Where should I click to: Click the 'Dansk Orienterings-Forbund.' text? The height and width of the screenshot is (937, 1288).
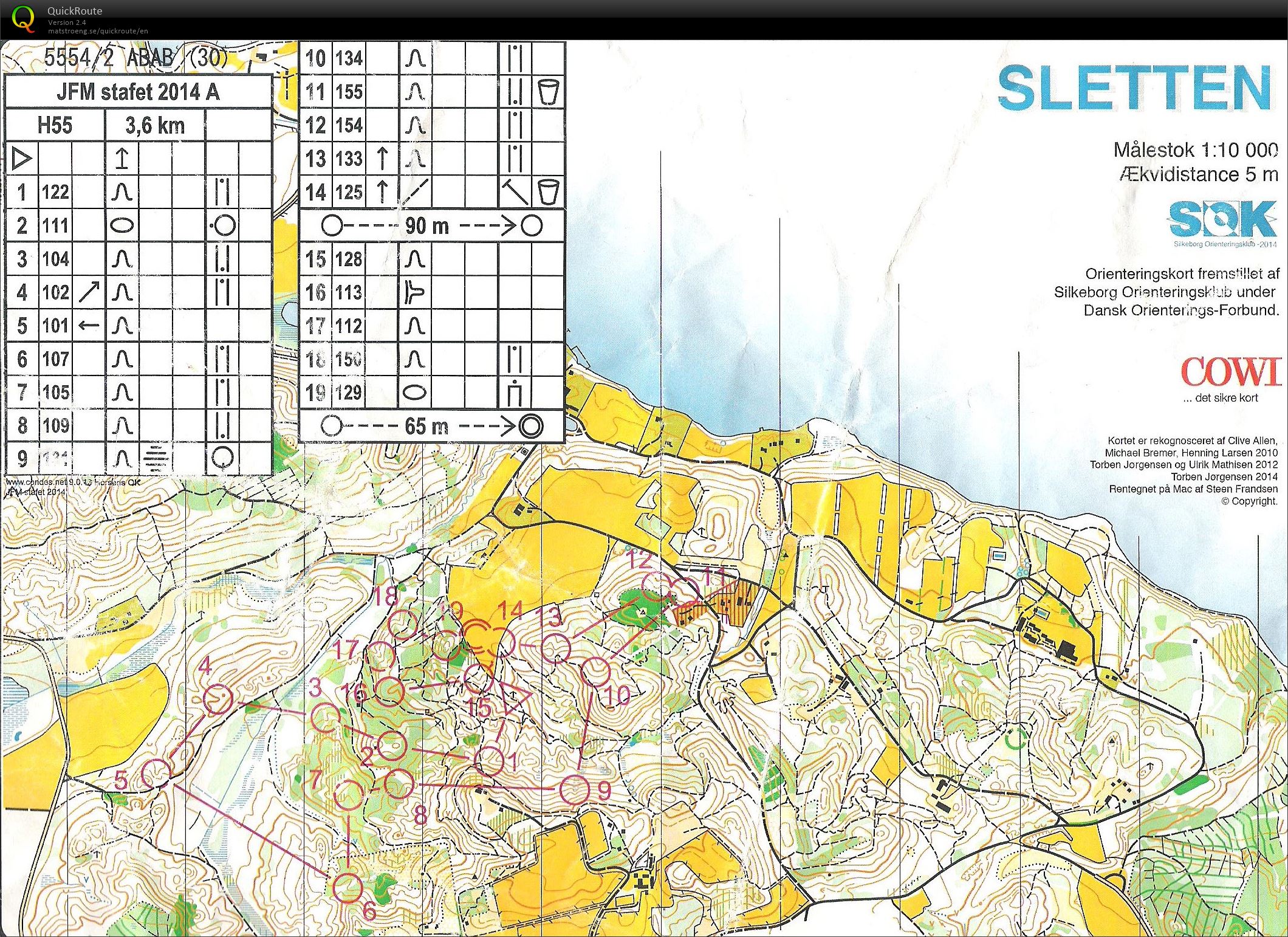[1182, 311]
